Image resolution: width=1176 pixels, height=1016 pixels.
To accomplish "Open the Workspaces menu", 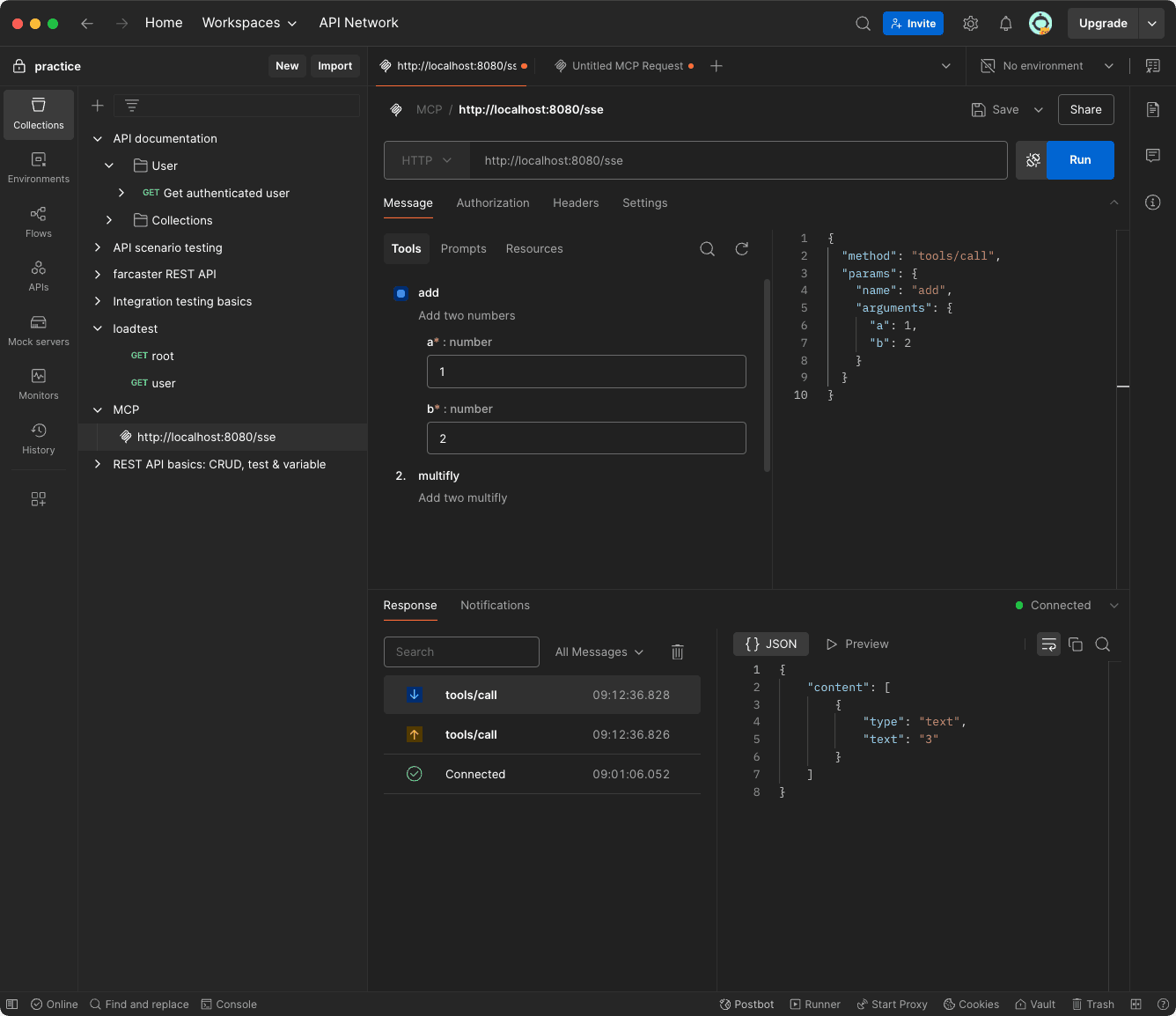I will [x=249, y=23].
